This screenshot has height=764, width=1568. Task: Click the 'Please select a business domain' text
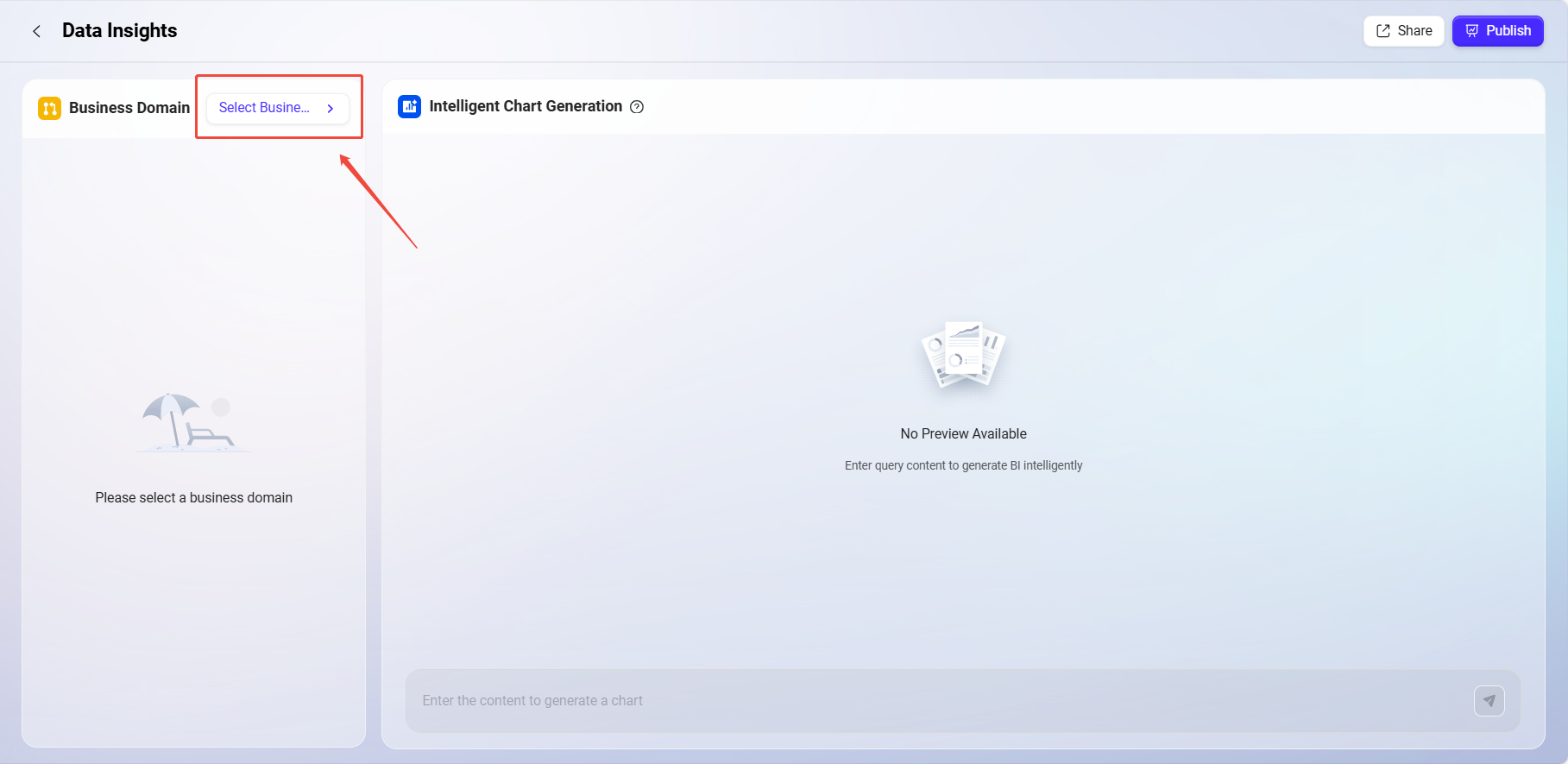193,497
